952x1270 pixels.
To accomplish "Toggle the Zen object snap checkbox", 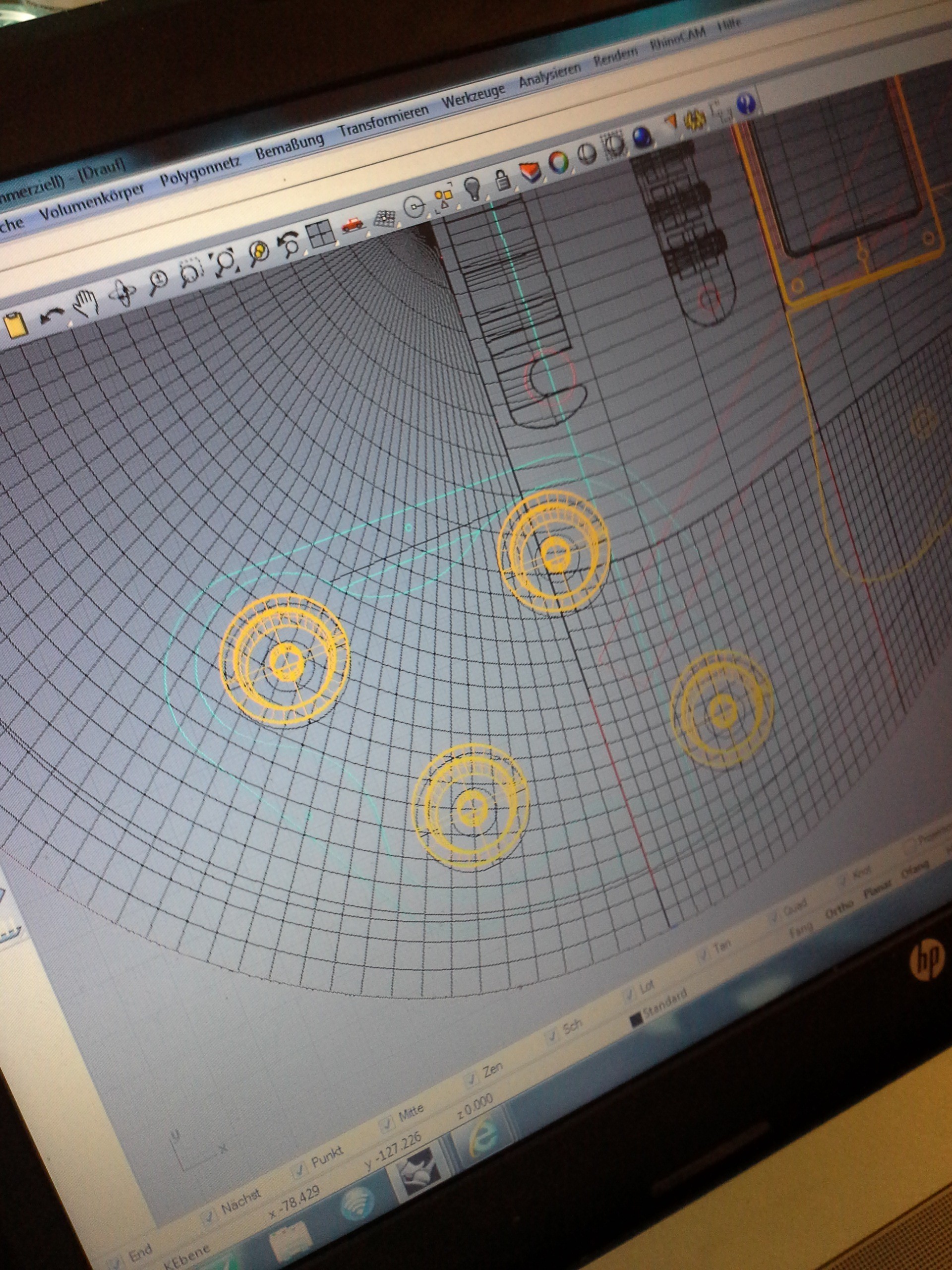I will tap(471, 1080).
